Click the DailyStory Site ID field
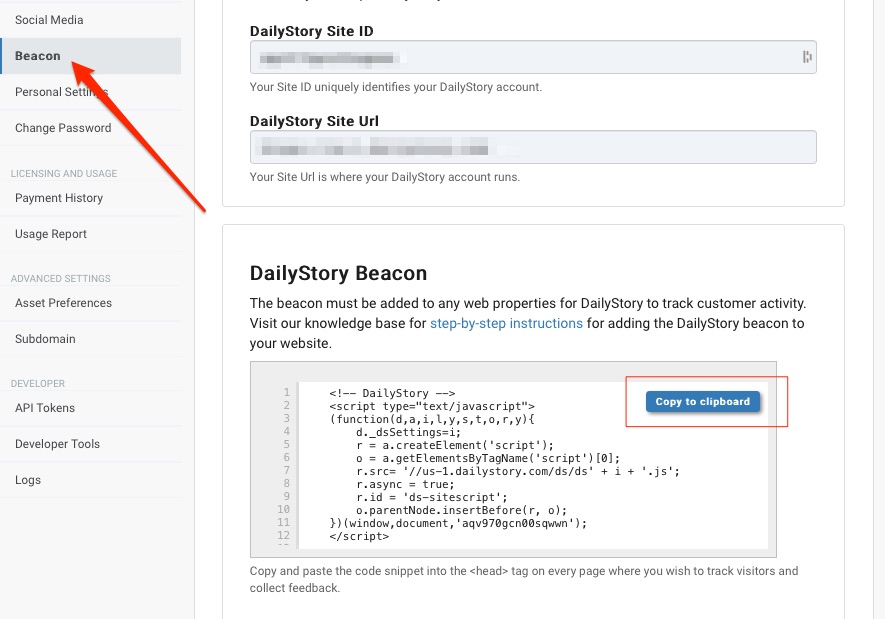Viewport: 885px width, 619px height. [533, 57]
